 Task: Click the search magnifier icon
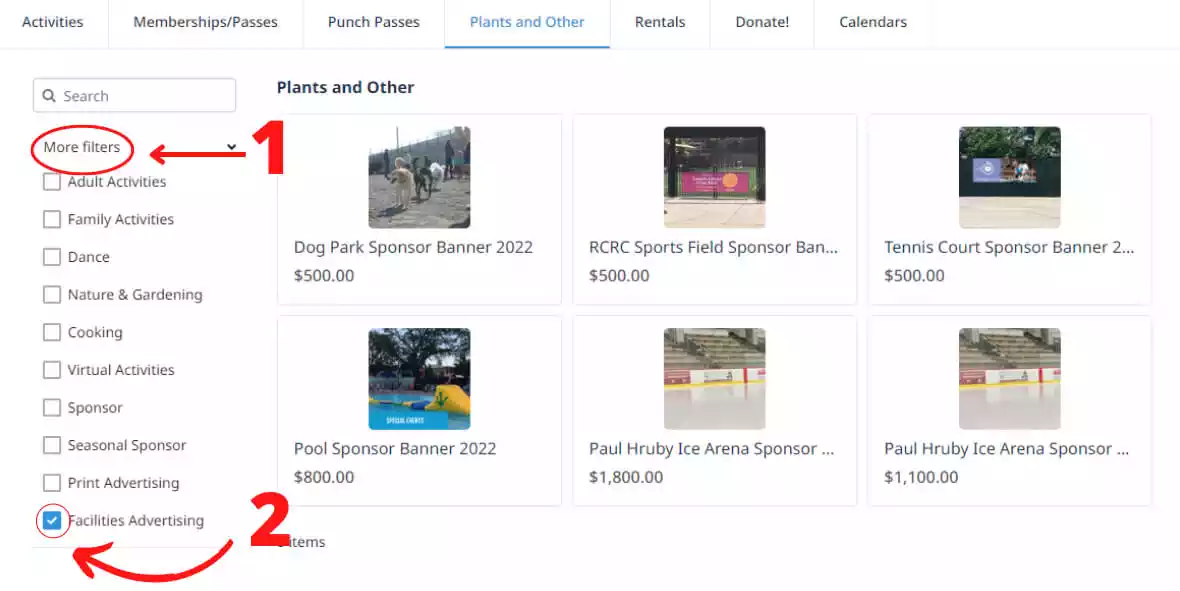(x=49, y=96)
